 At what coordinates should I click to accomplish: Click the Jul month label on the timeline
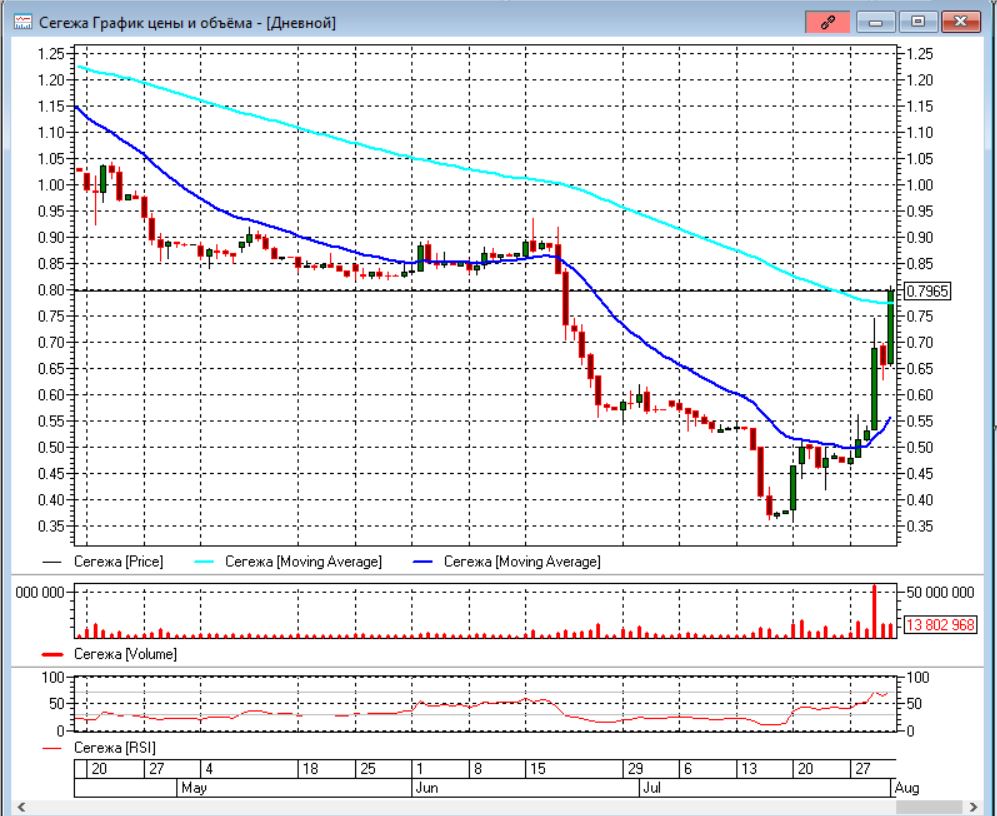pyautogui.click(x=651, y=787)
